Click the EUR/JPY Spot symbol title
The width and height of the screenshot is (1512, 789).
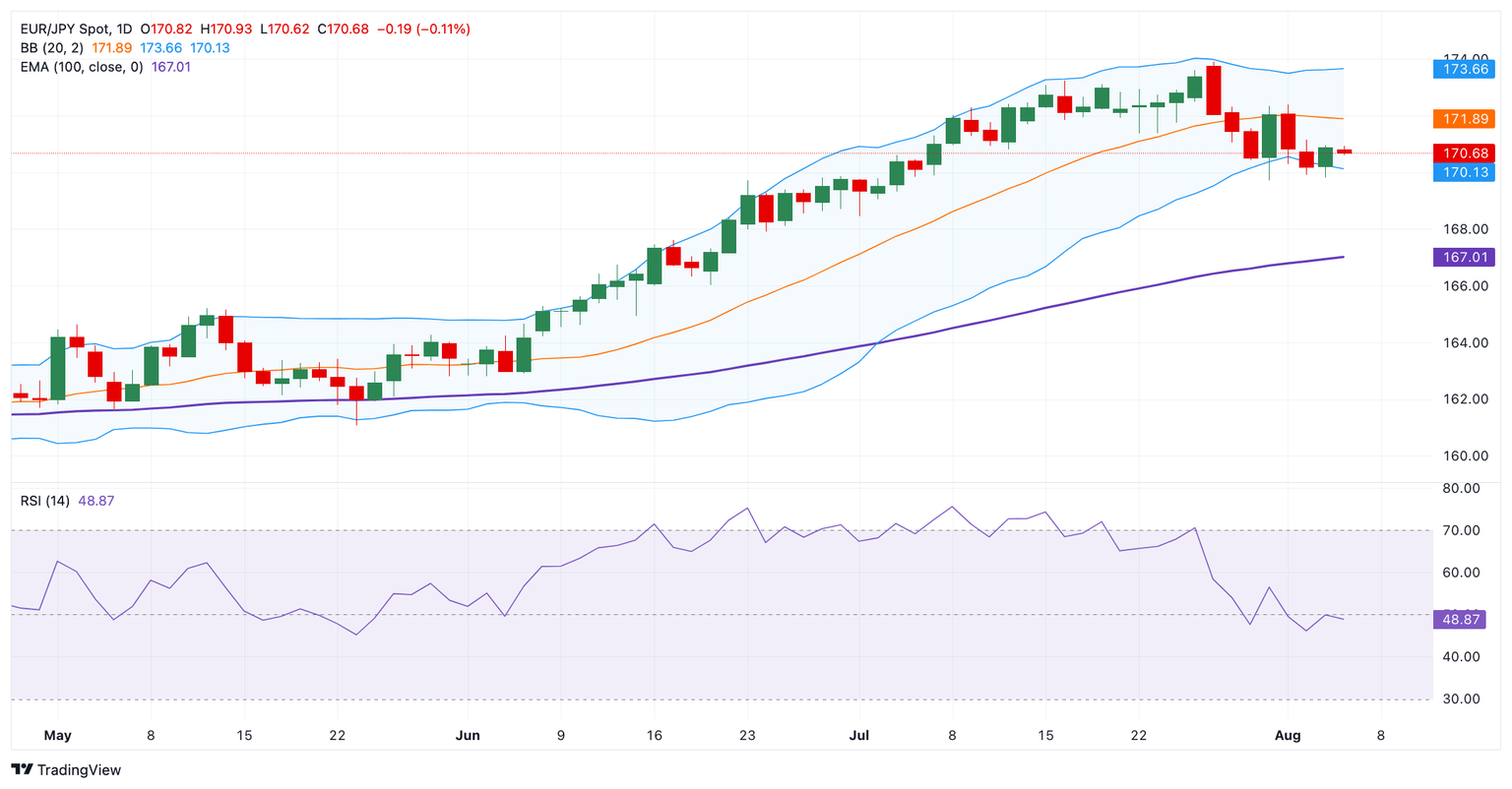tap(63, 30)
